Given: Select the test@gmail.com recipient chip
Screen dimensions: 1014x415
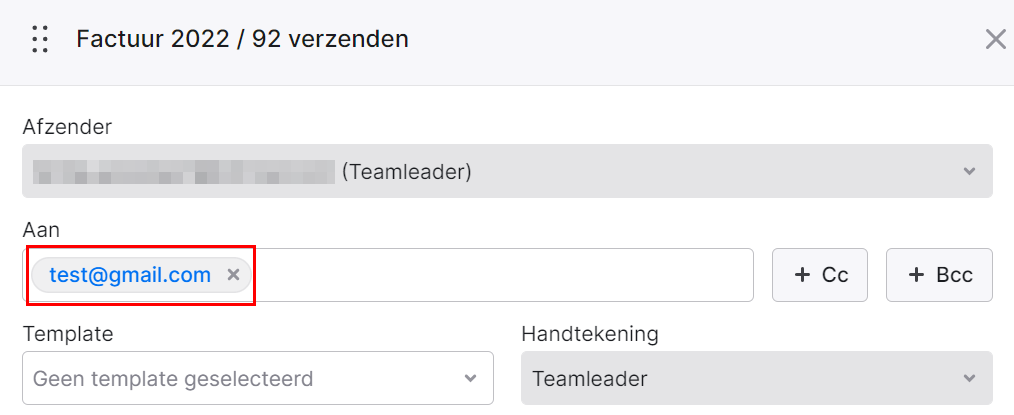Looking at the screenshot, I should [x=130, y=275].
